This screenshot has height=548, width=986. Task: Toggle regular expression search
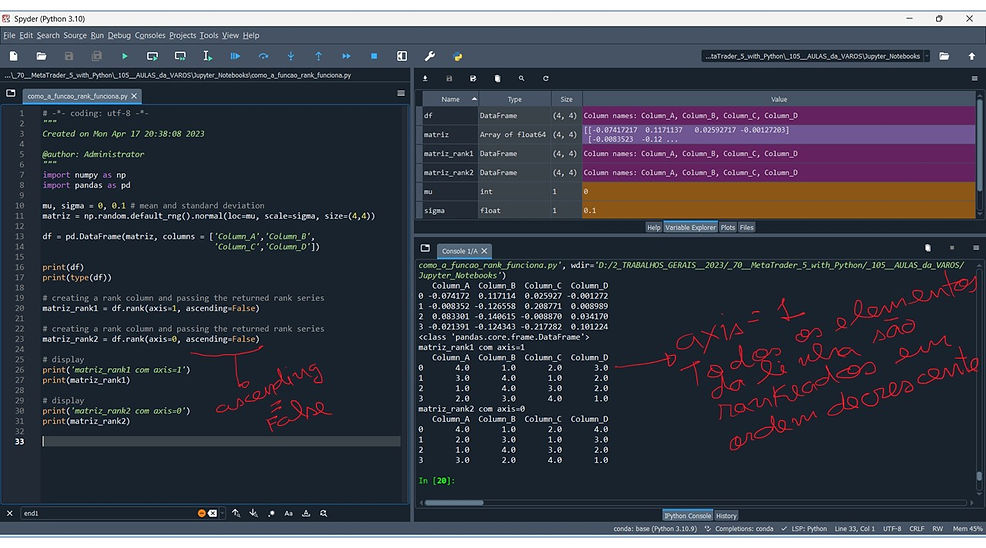click(271, 513)
